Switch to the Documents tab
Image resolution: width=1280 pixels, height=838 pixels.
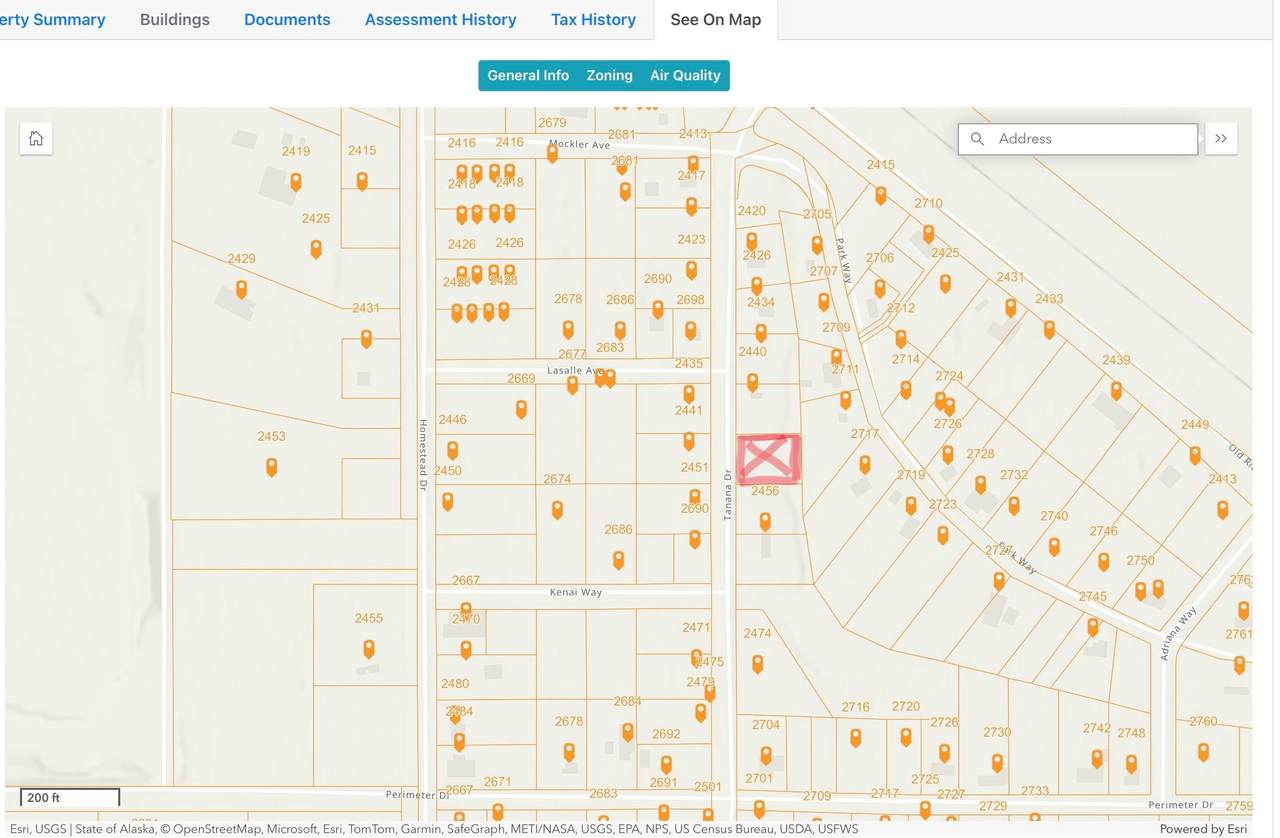click(287, 20)
